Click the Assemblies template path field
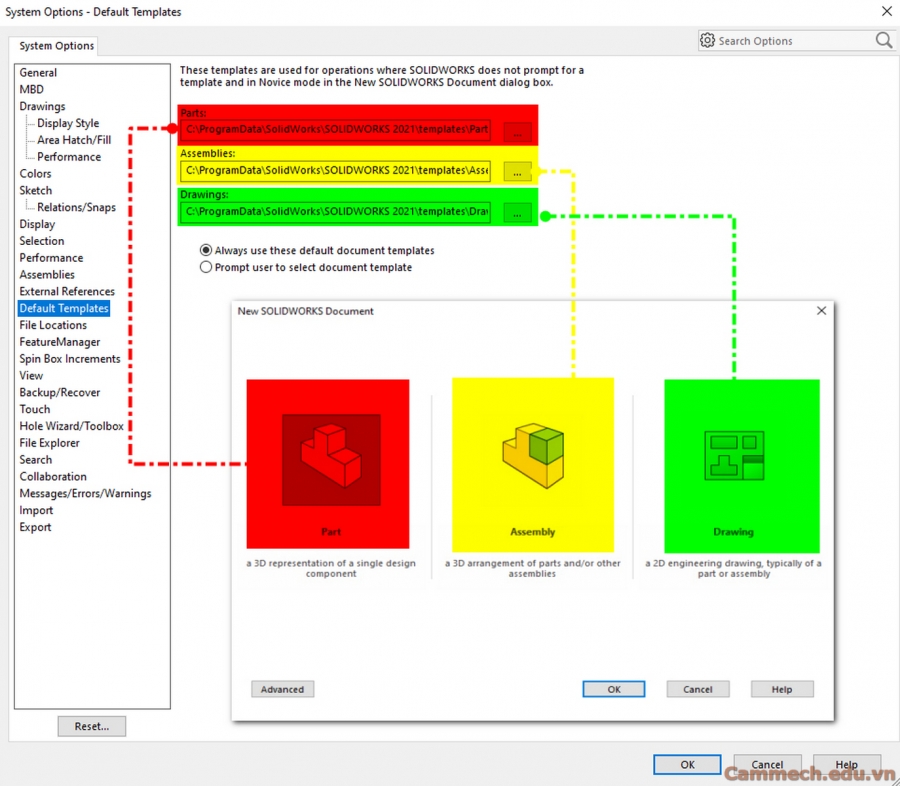This screenshot has height=786, width=900. point(335,171)
